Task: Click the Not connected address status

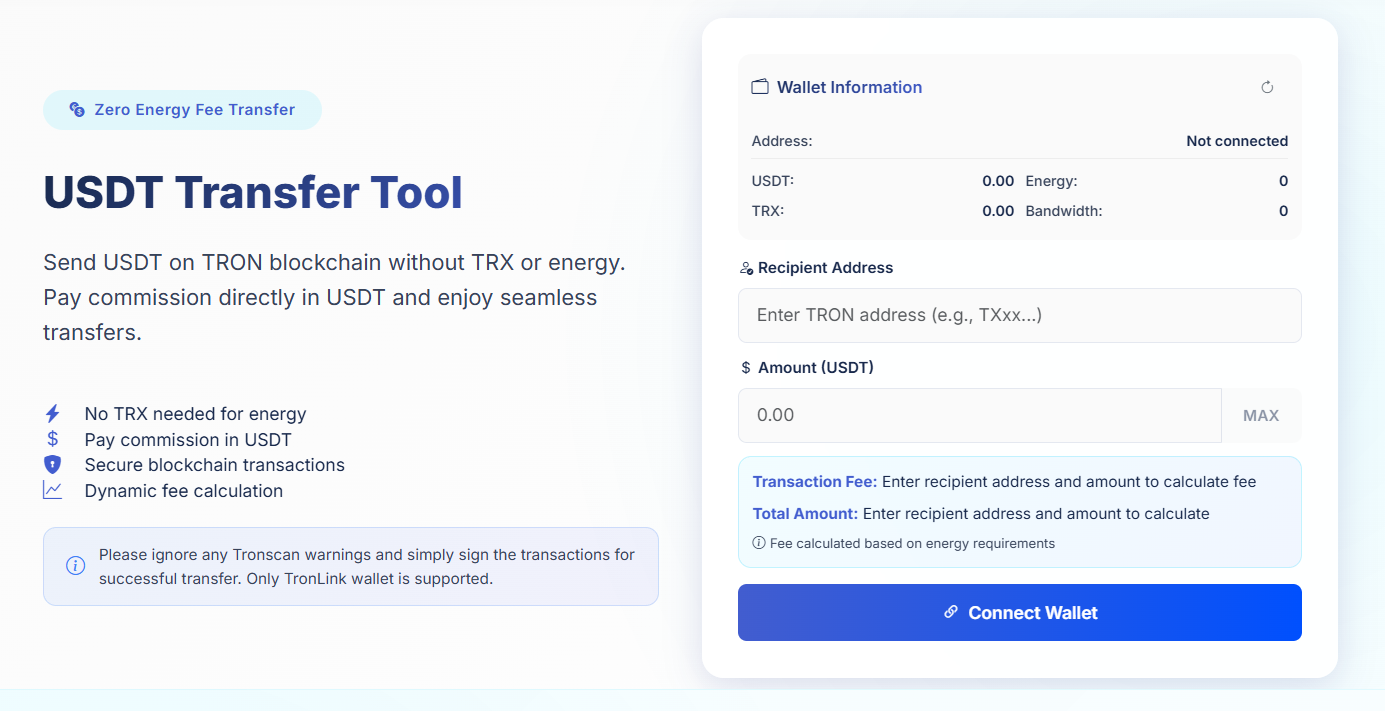Action: 1236,141
